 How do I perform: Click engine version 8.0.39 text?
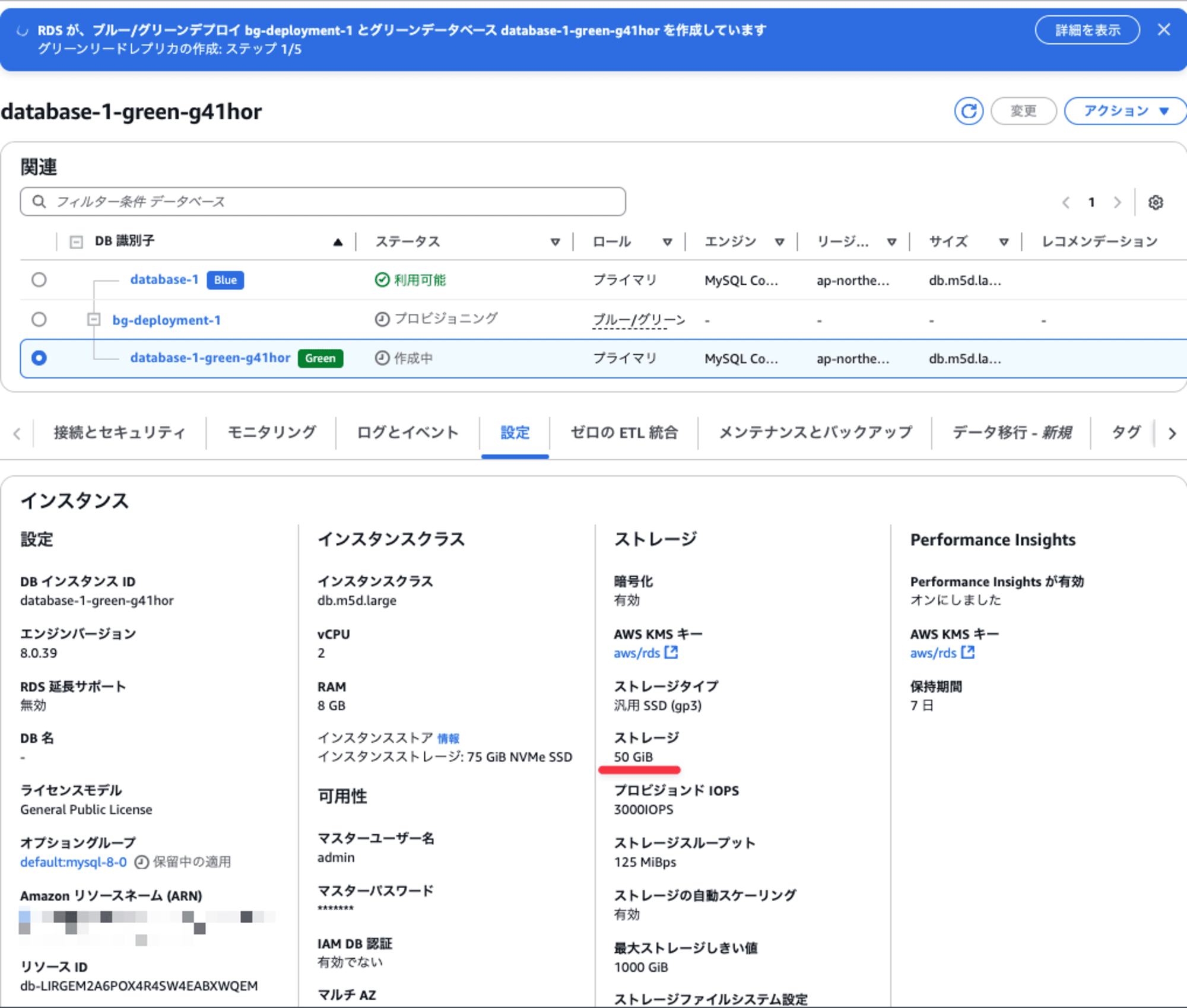pos(39,653)
